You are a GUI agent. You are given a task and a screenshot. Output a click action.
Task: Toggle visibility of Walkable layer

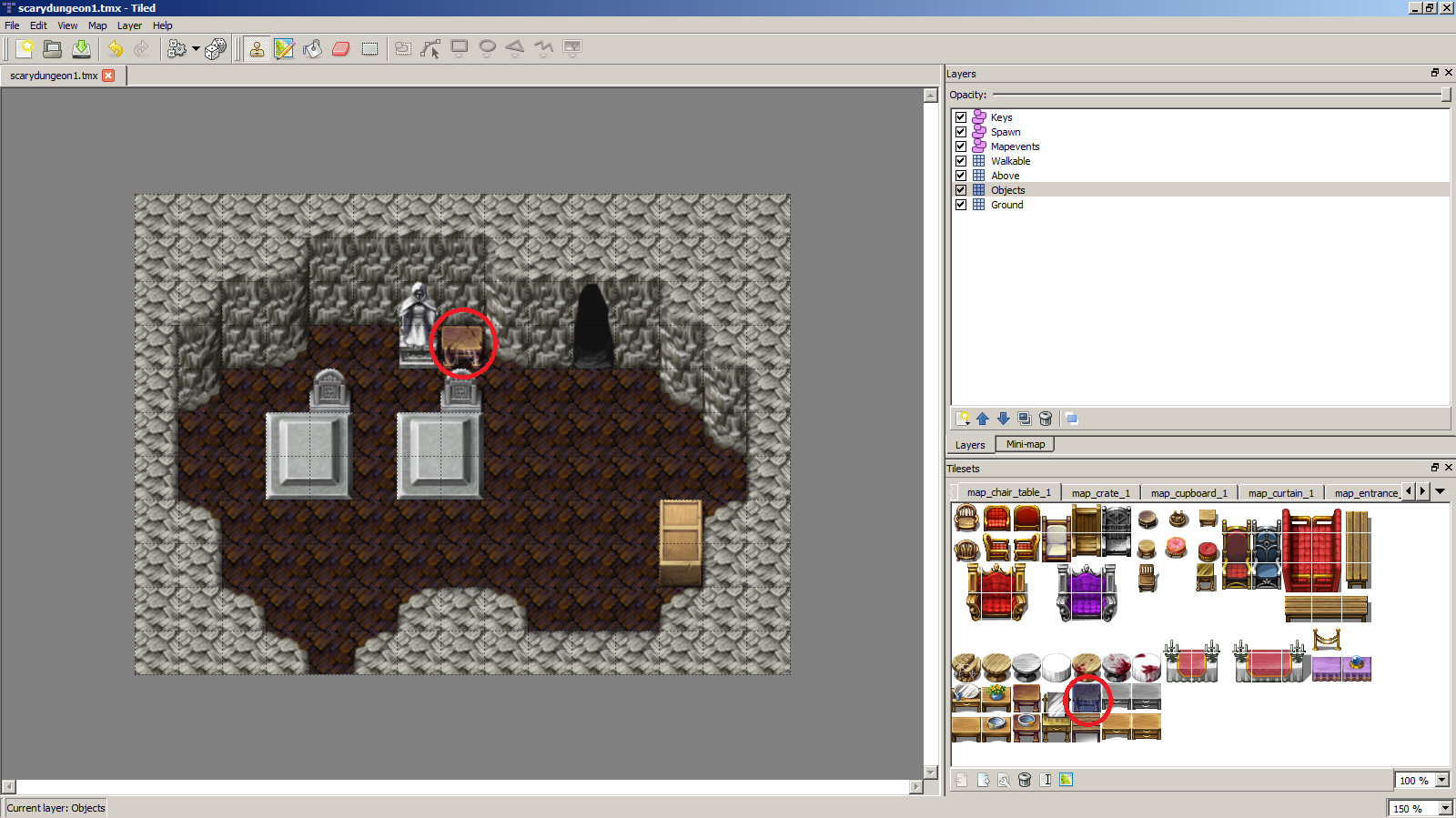961,161
